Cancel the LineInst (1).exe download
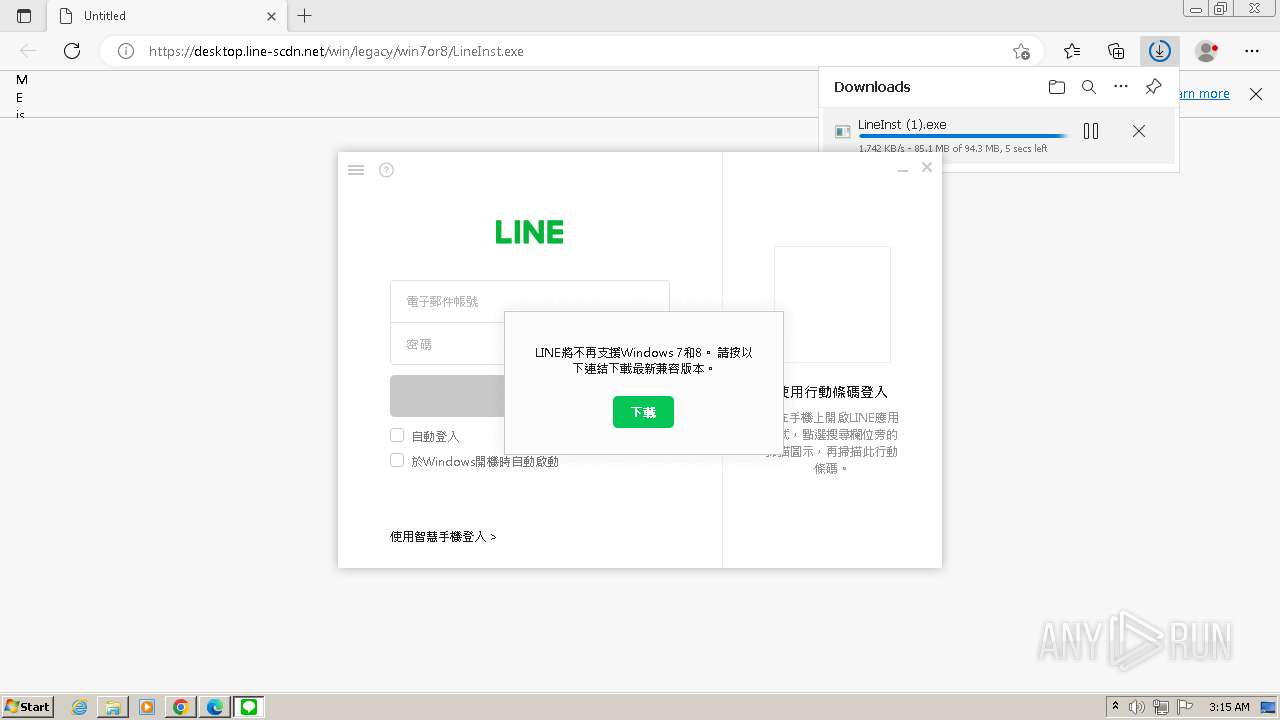Viewport: 1280px width, 720px height. (x=1139, y=131)
